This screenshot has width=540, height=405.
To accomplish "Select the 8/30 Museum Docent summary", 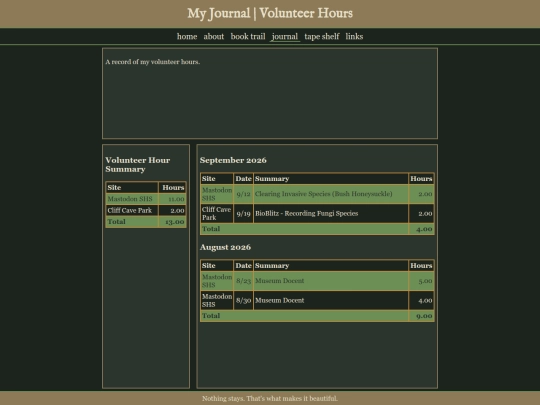I will coord(331,300).
